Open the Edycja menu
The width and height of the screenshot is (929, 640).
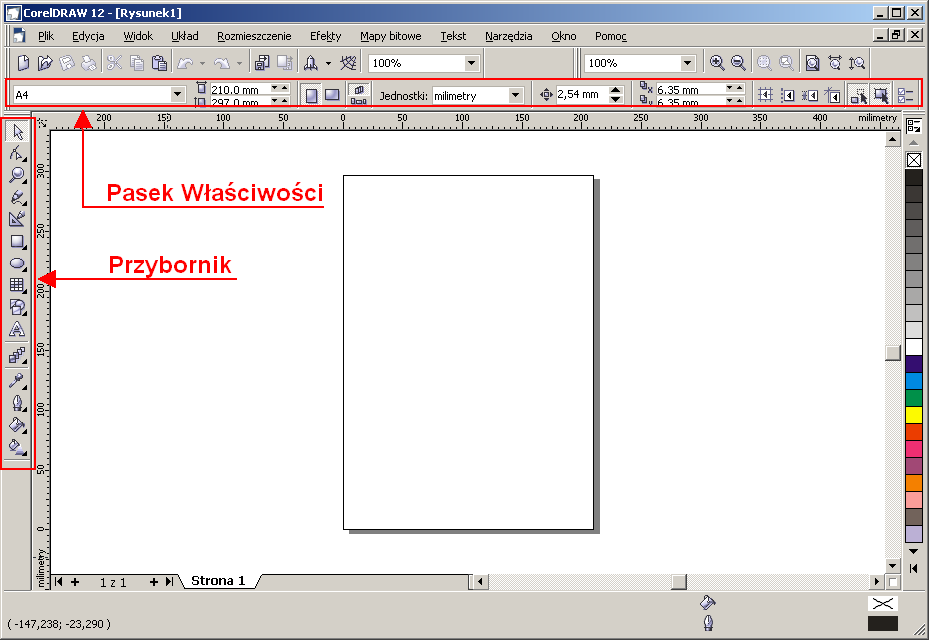click(x=88, y=36)
